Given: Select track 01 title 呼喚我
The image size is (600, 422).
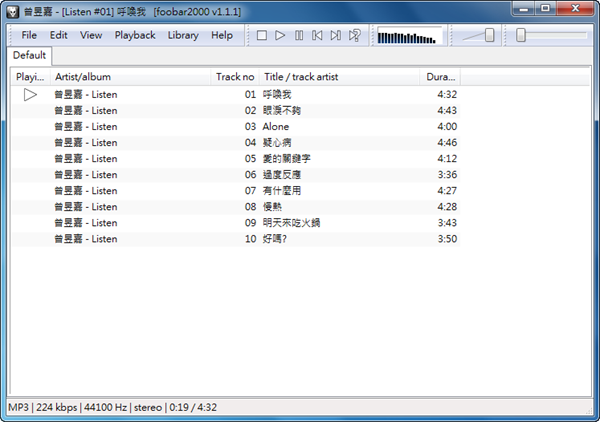Looking at the screenshot, I should tap(277, 95).
